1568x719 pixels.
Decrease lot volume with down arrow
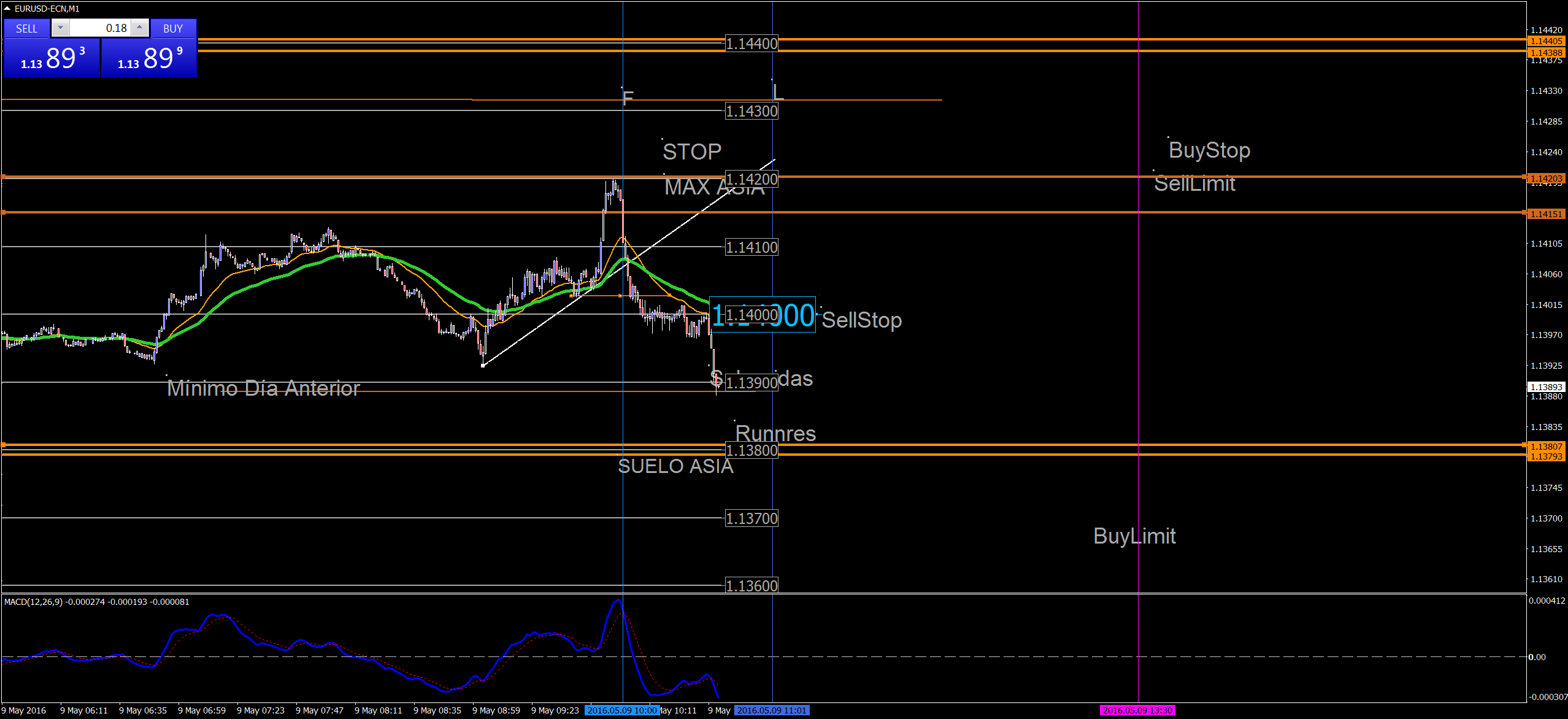60,28
